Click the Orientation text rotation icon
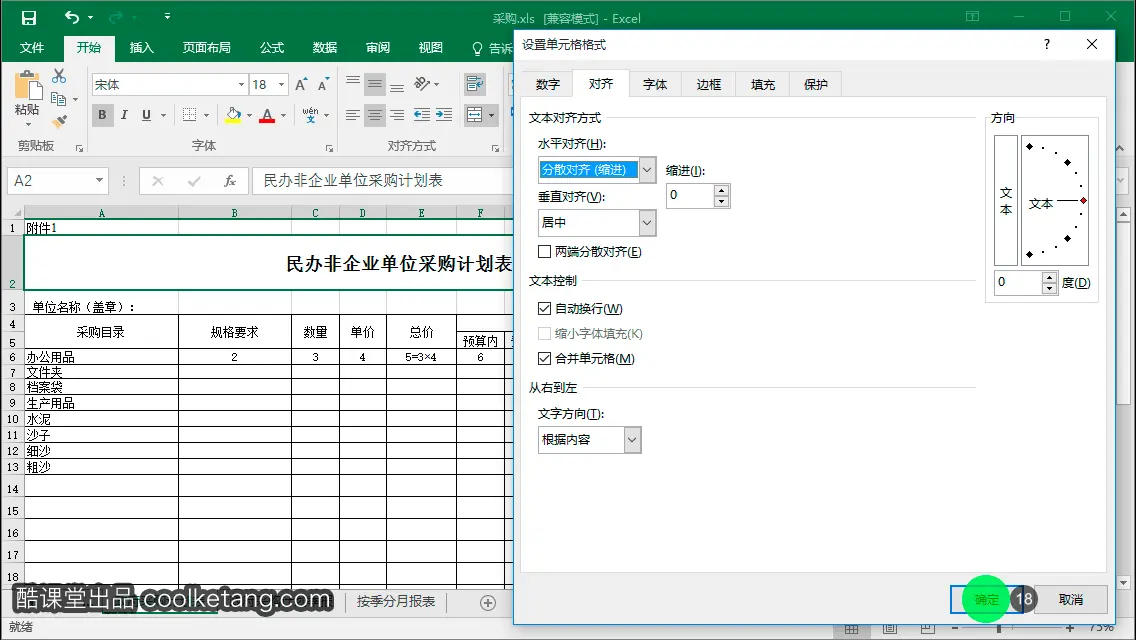This screenshot has height=640, width=1136. pos(423,84)
